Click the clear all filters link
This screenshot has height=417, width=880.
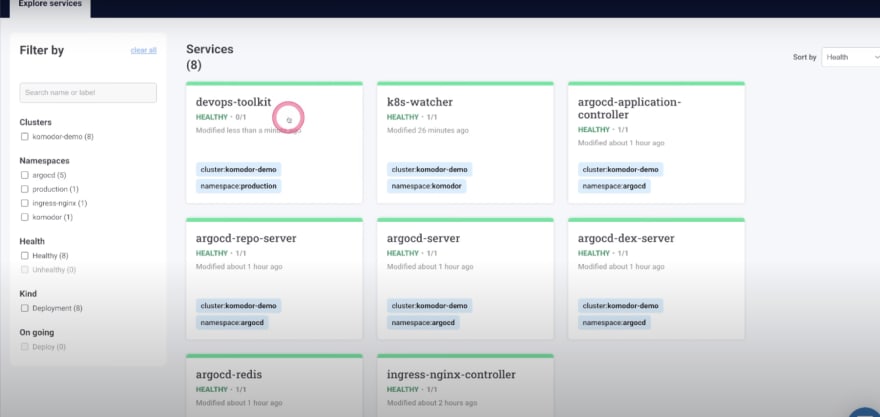pyautogui.click(x=144, y=51)
